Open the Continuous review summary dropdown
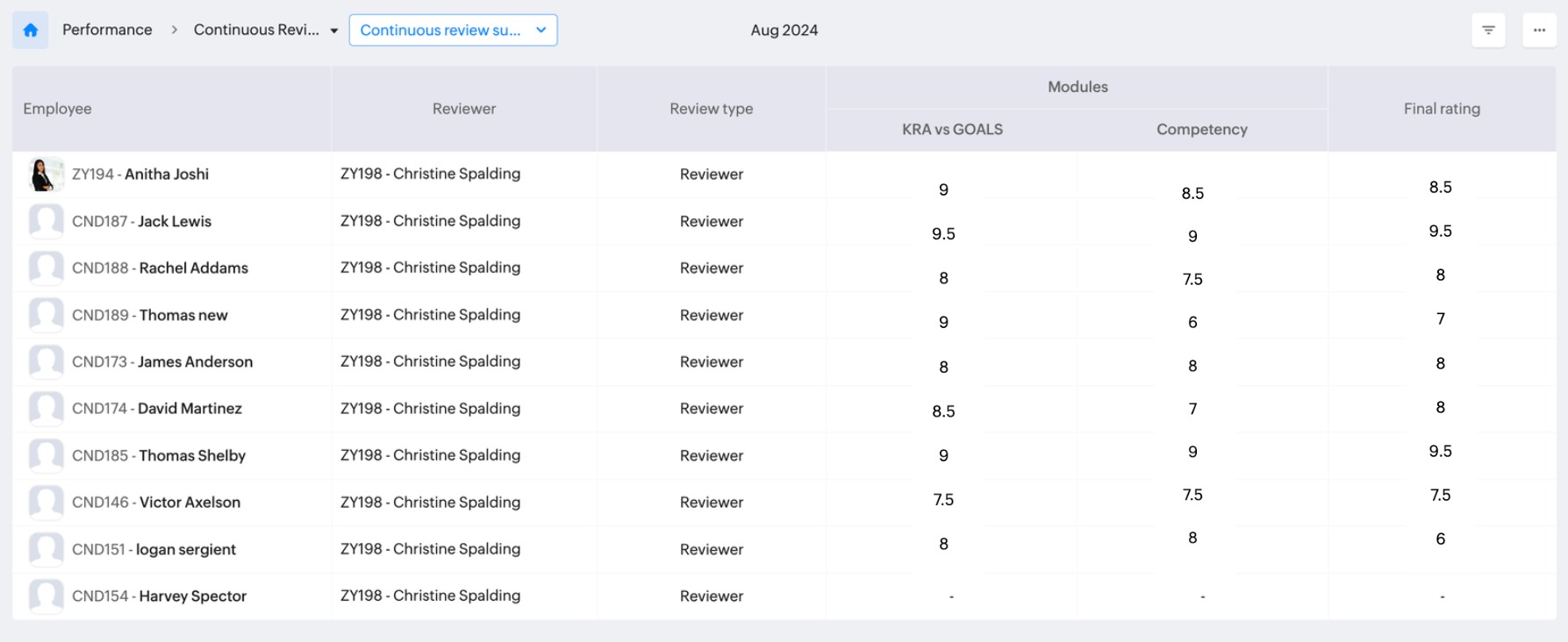The height and width of the screenshot is (642, 1568). click(x=453, y=30)
